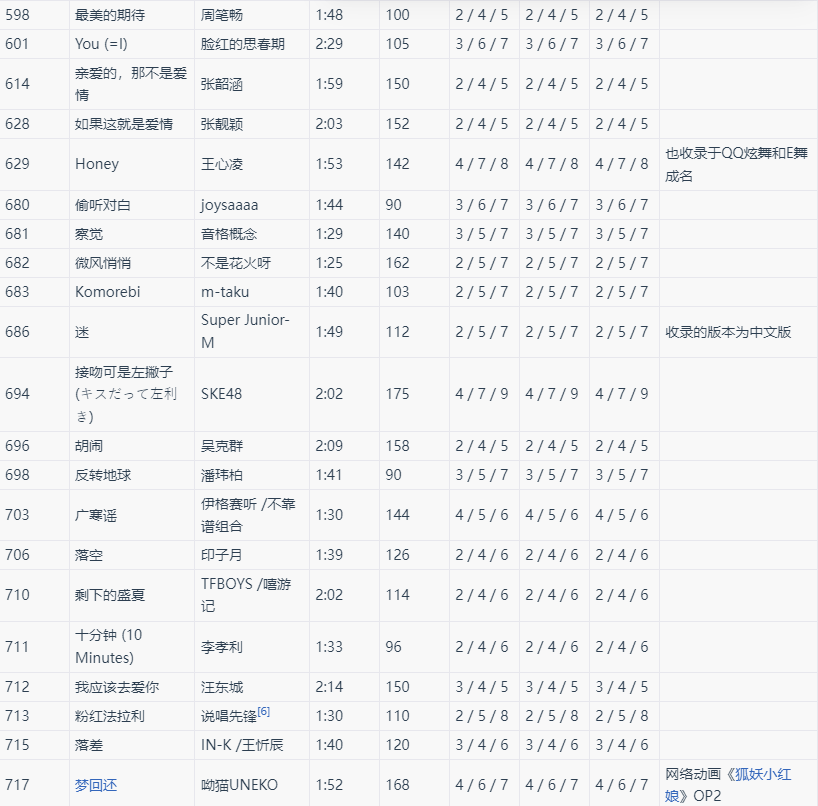
Task: Click BPM 96 in the 李孝利 row
Action: (x=393, y=647)
